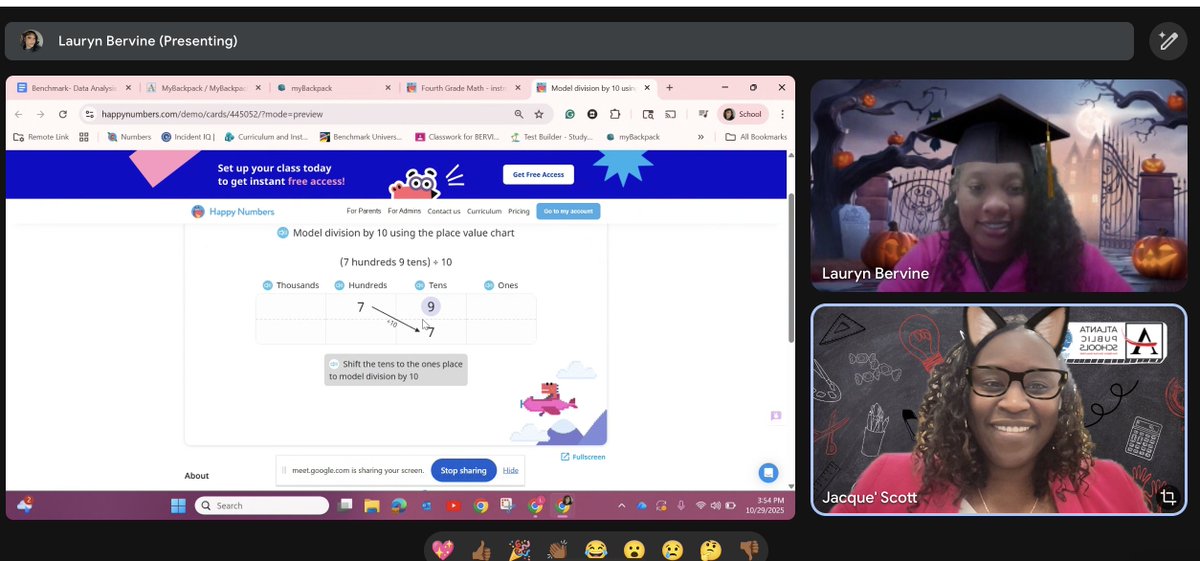Click the Hide link on sharing bar
Image resolution: width=1200 pixels, height=561 pixels.
click(510, 470)
